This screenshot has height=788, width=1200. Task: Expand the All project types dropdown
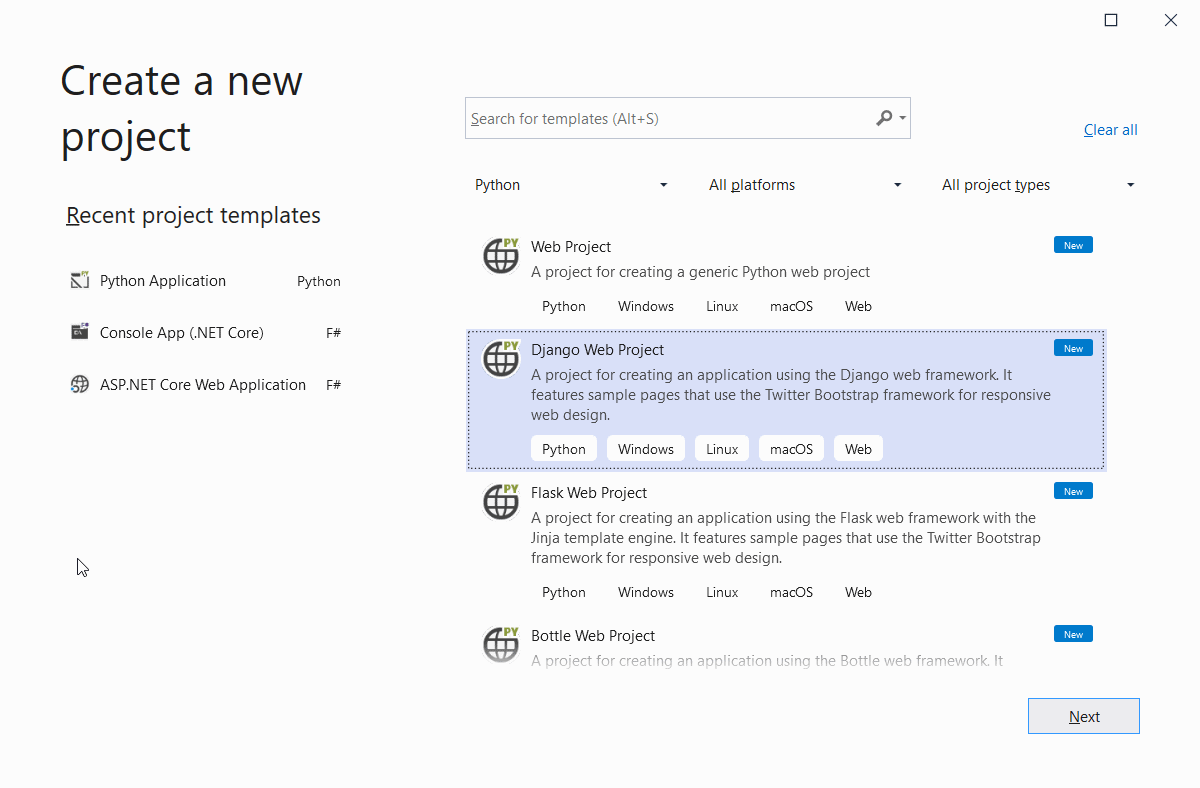click(1037, 185)
